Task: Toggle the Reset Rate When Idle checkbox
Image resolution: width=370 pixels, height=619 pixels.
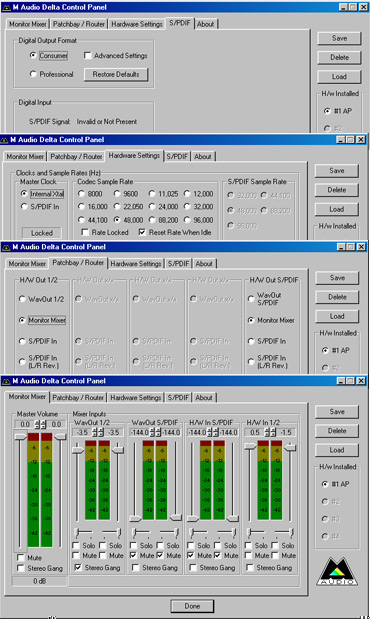Action: [142, 232]
